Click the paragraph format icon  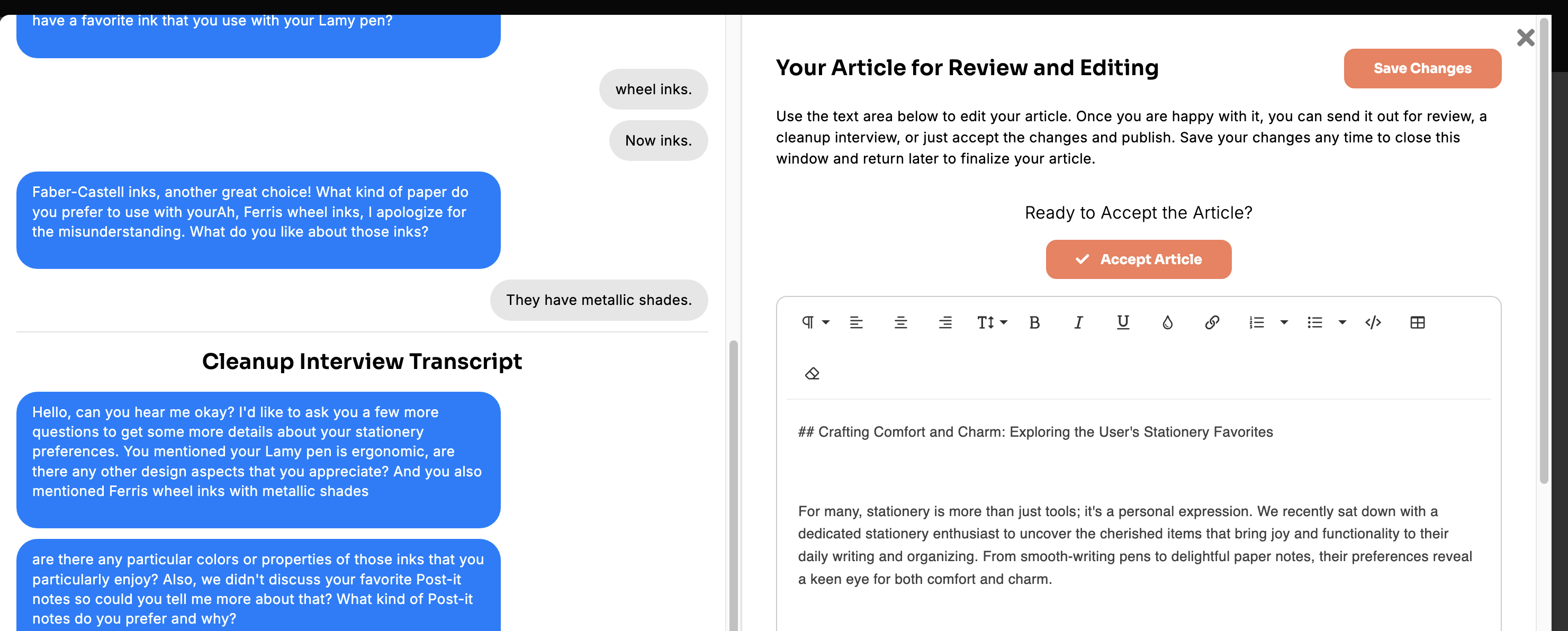coord(808,322)
